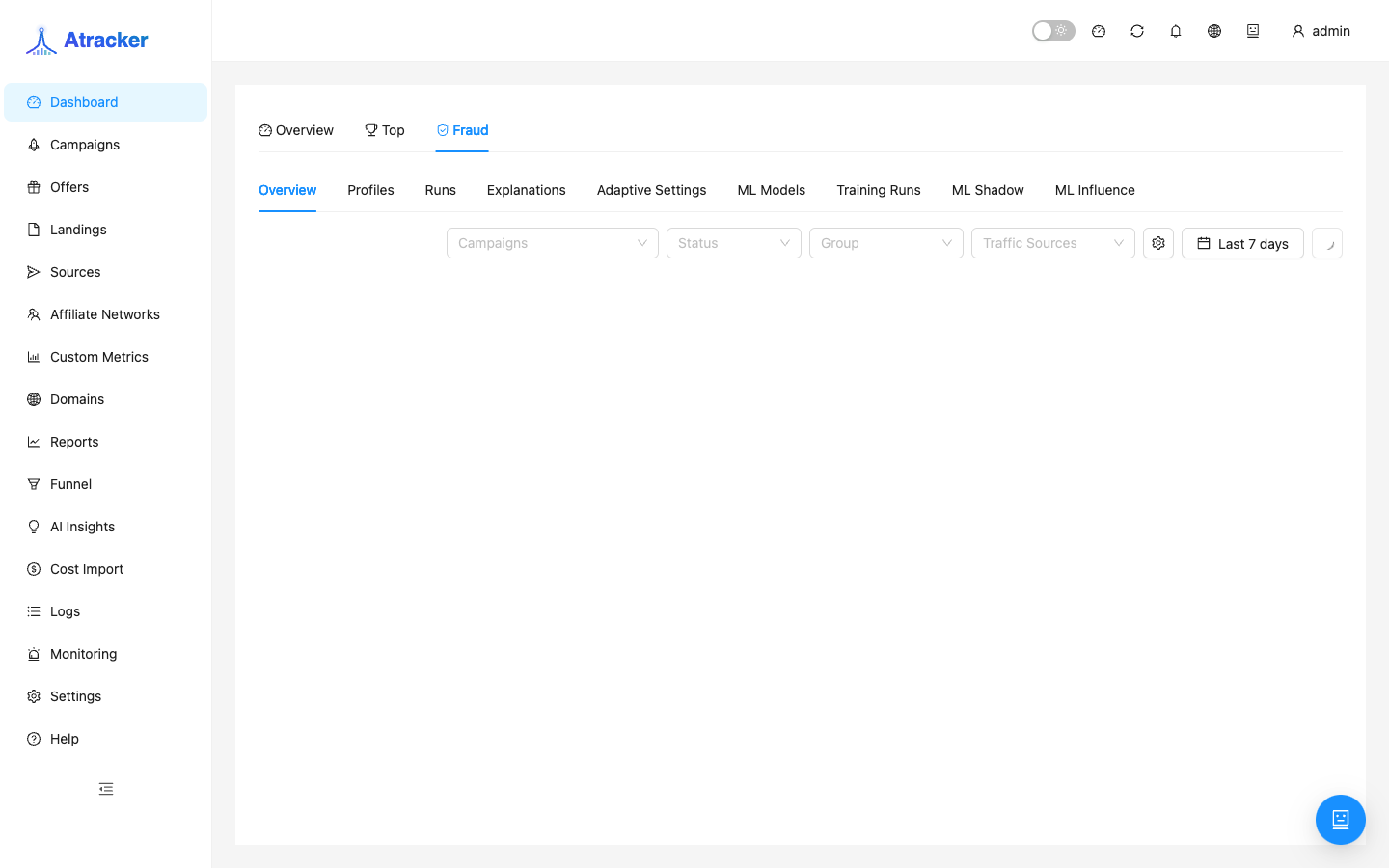The height and width of the screenshot is (868, 1389).
Task: Open Landings page
Action: pyautogui.click(x=105, y=230)
